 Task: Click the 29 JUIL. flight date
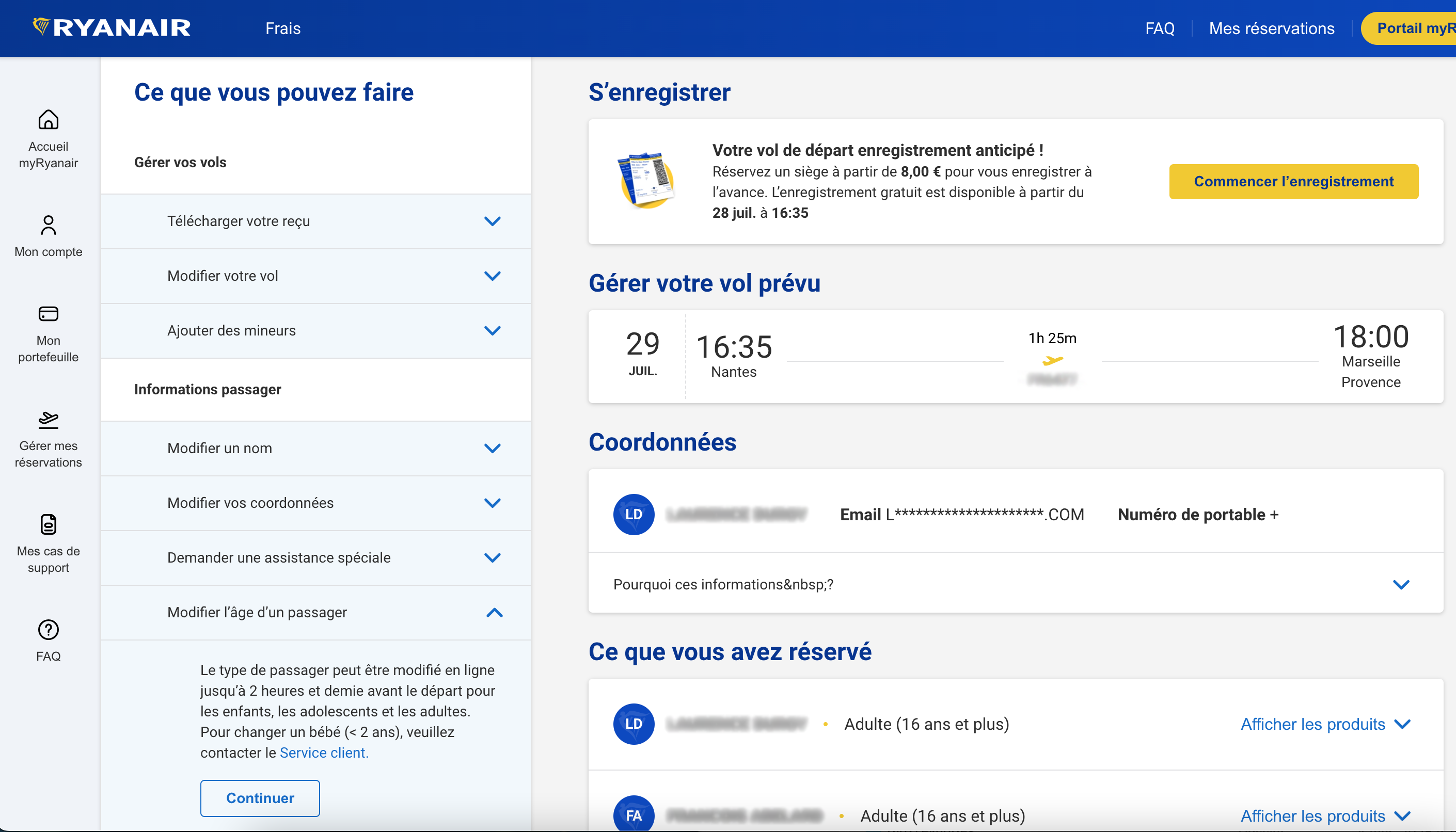[x=642, y=353]
